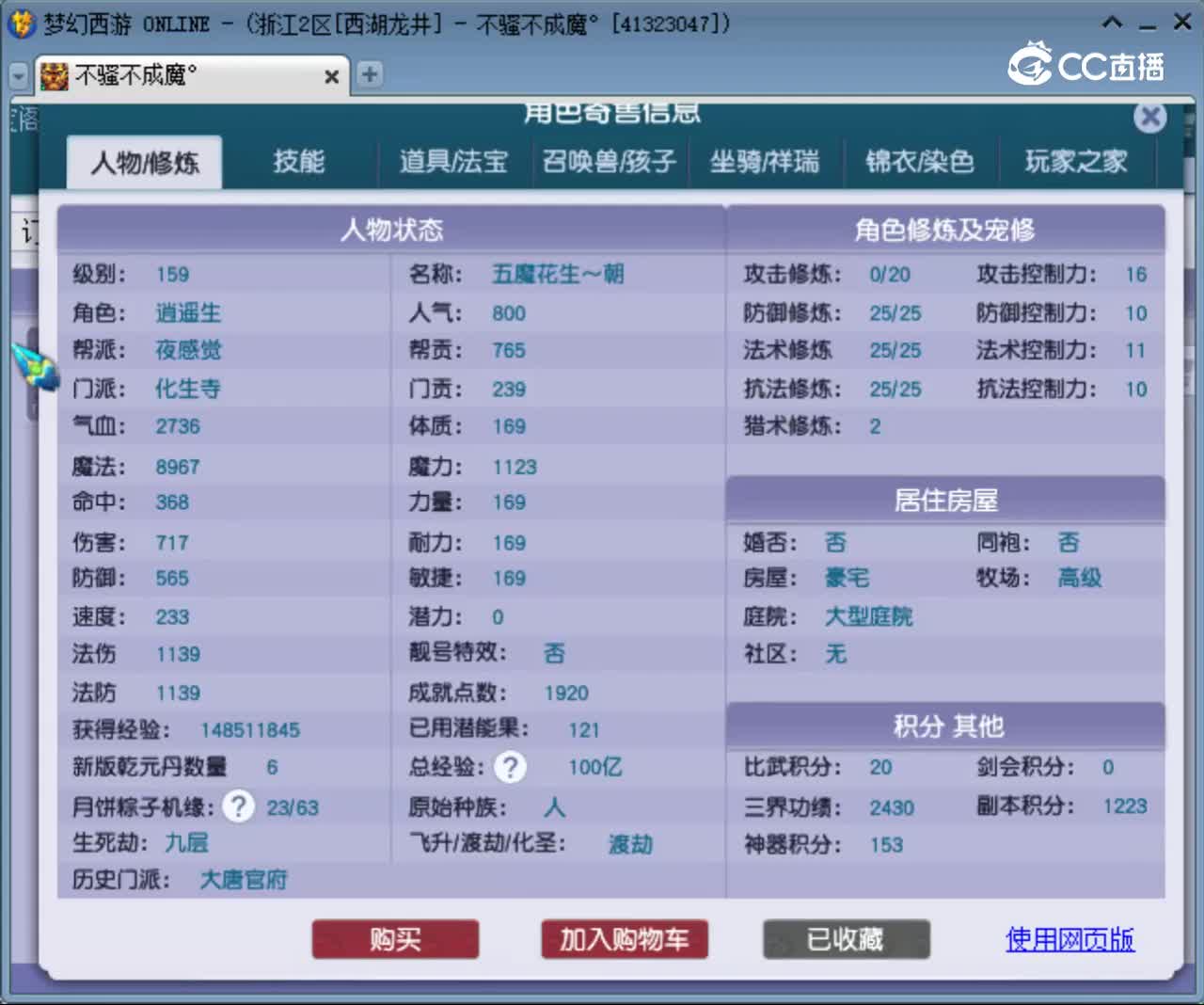The width and height of the screenshot is (1204, 1005).
Task: Click the 总经验 value 100亿
Action: point(595,767)
